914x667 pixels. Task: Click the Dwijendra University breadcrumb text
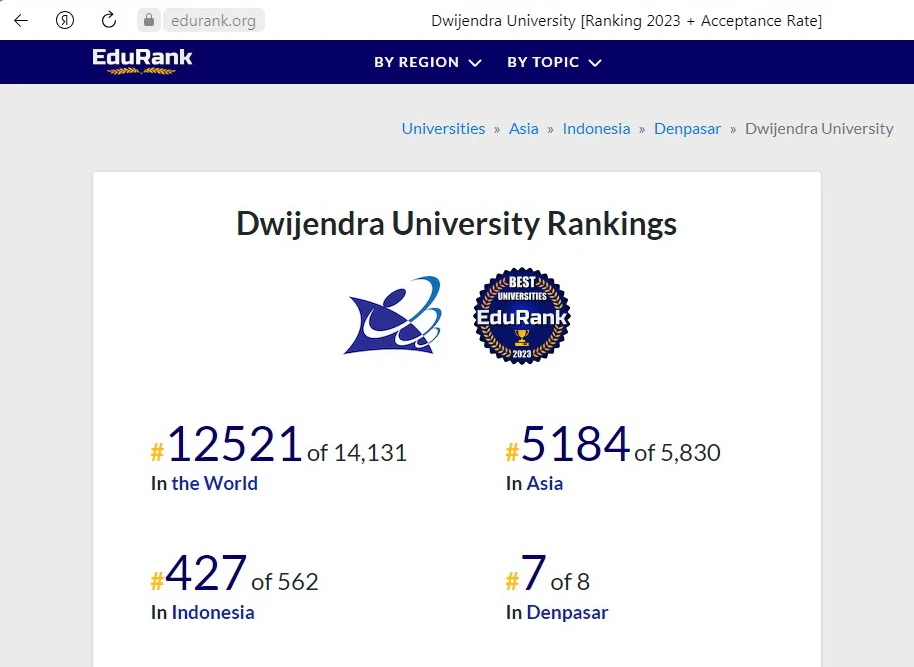click(x=819, y=128)
